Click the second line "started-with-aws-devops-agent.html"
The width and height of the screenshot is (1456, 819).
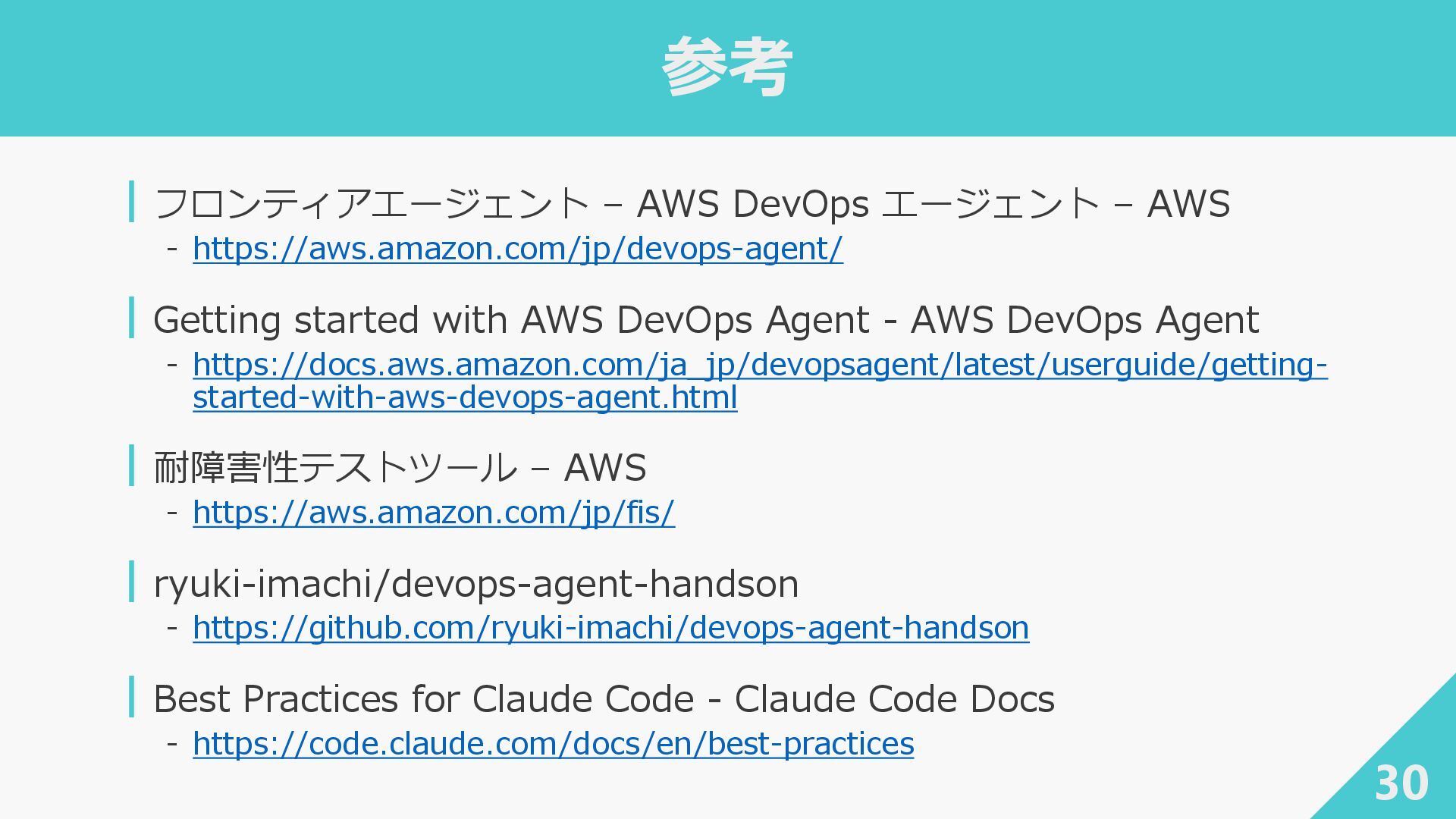(465, 397)
